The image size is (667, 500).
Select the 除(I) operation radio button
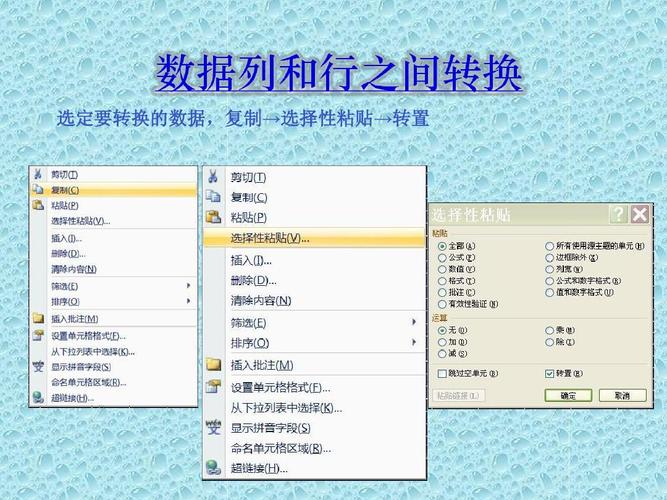pos(549,342)
